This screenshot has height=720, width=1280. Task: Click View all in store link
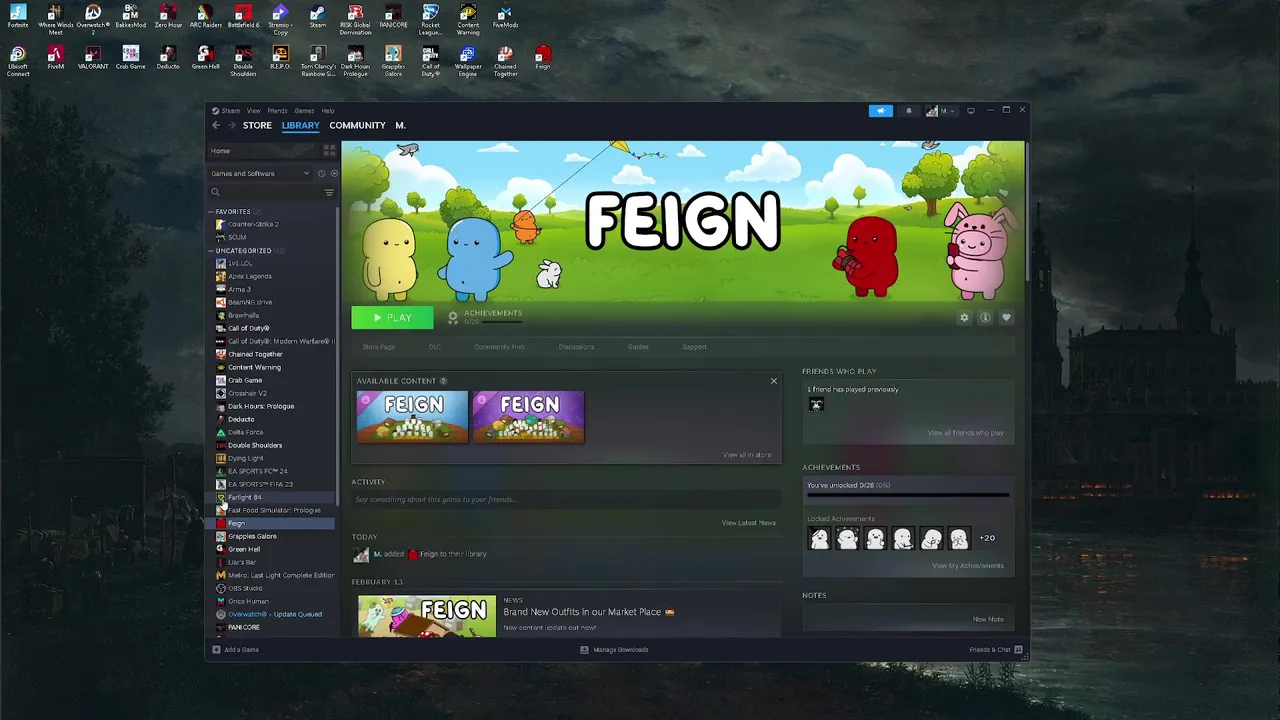coord(747,455)
